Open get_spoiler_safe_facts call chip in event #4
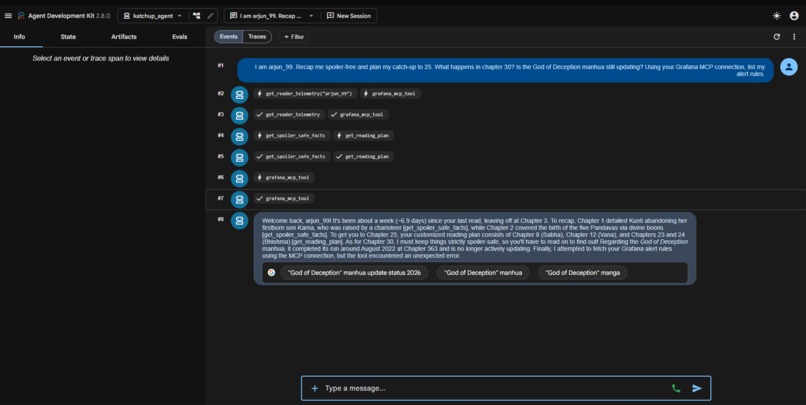The width and height of the screenshot is (806, 405). 292,136
